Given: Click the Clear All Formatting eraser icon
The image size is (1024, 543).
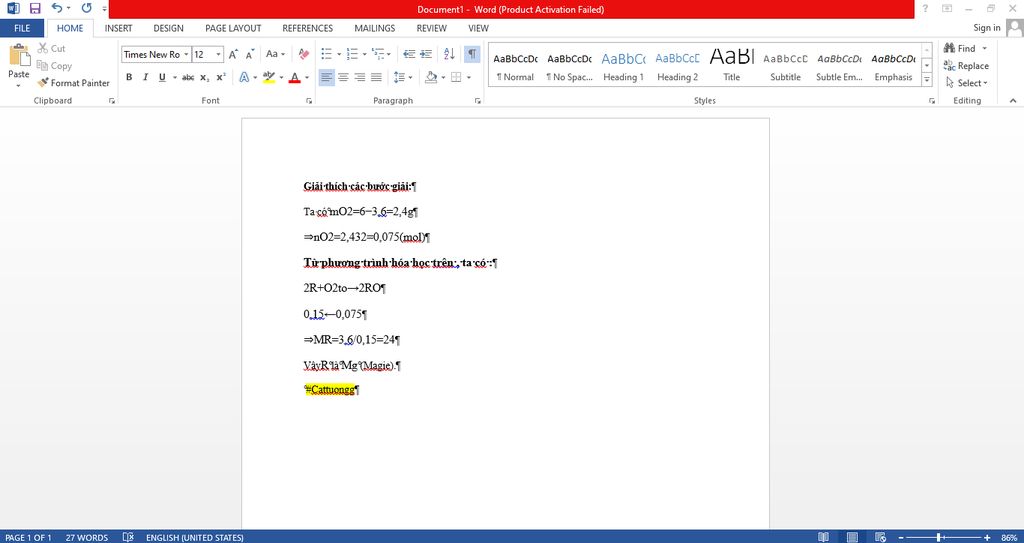Looking at the screenshot, I should pos(304,54).
